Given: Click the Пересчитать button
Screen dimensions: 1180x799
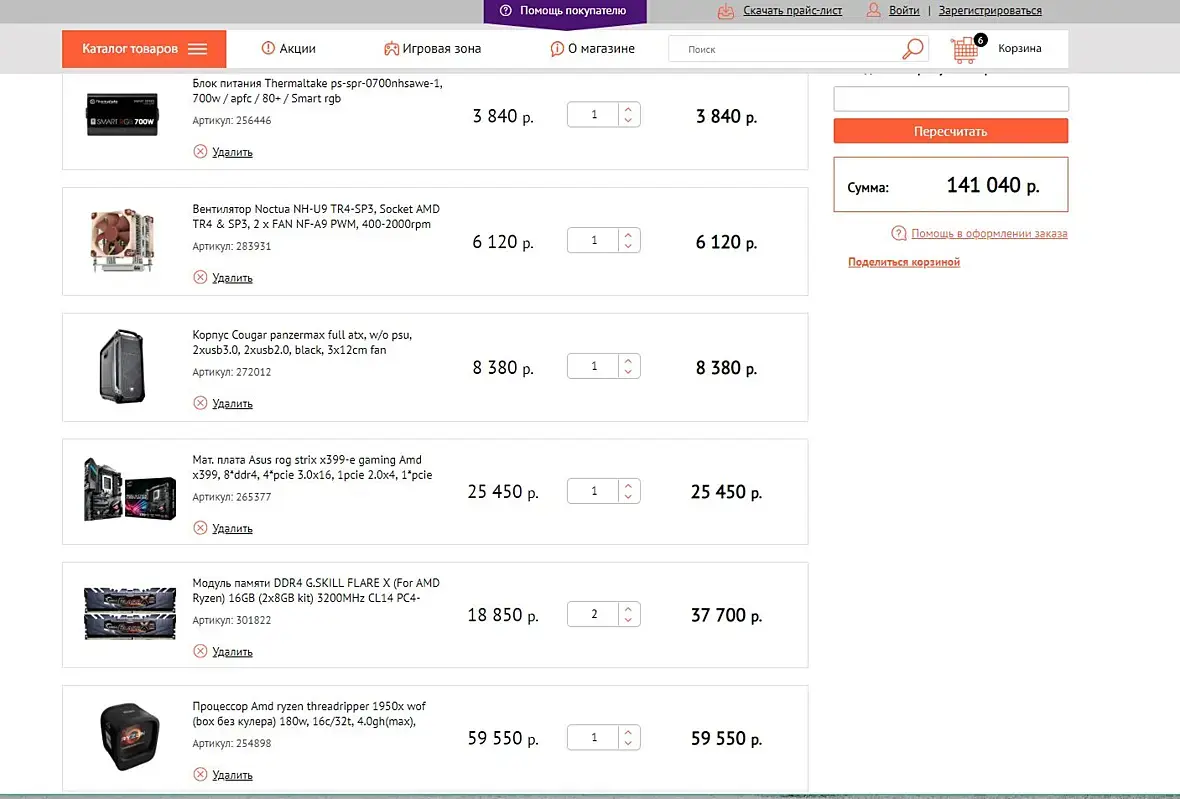Looking at the screenshot, I should click(x=950, y=131).
